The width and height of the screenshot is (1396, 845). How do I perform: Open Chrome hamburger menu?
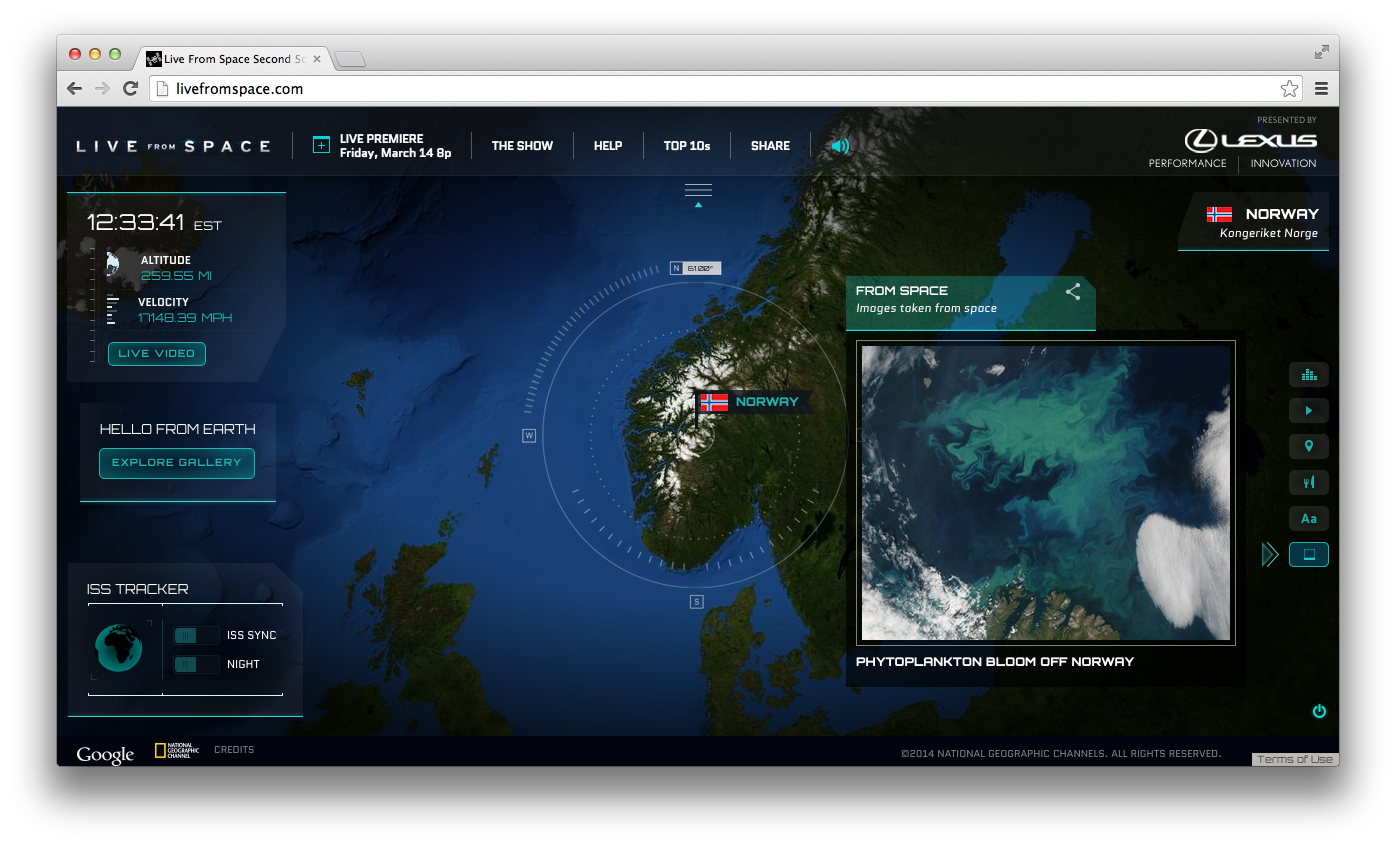click(1321, 89)
